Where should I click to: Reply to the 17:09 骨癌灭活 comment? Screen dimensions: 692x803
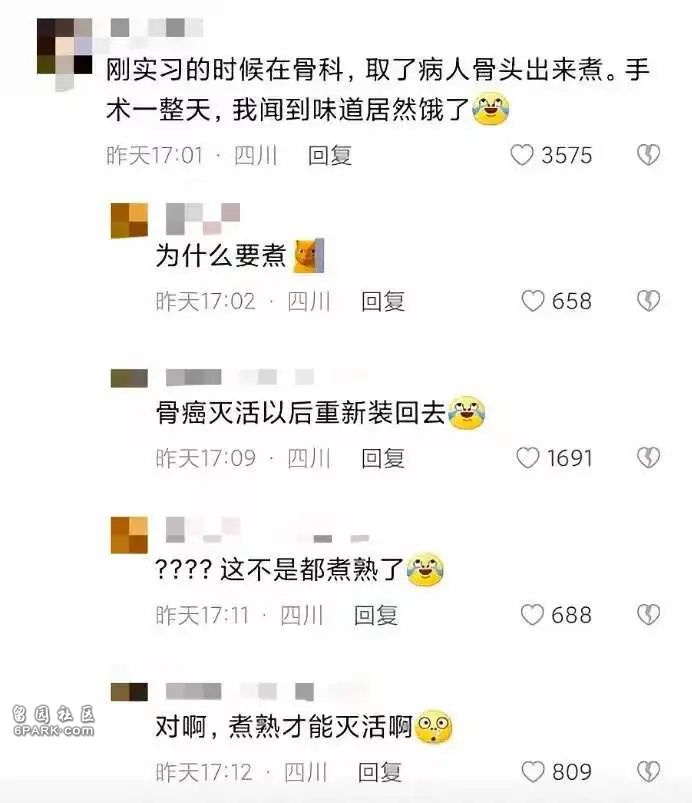383,458
